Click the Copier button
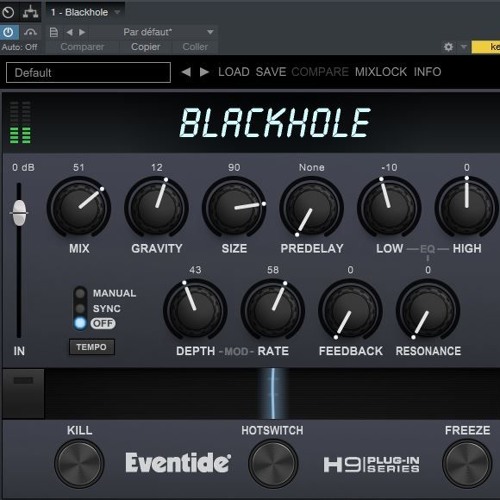The height and width of the screenshot is (500, 500). coord(146,47)
